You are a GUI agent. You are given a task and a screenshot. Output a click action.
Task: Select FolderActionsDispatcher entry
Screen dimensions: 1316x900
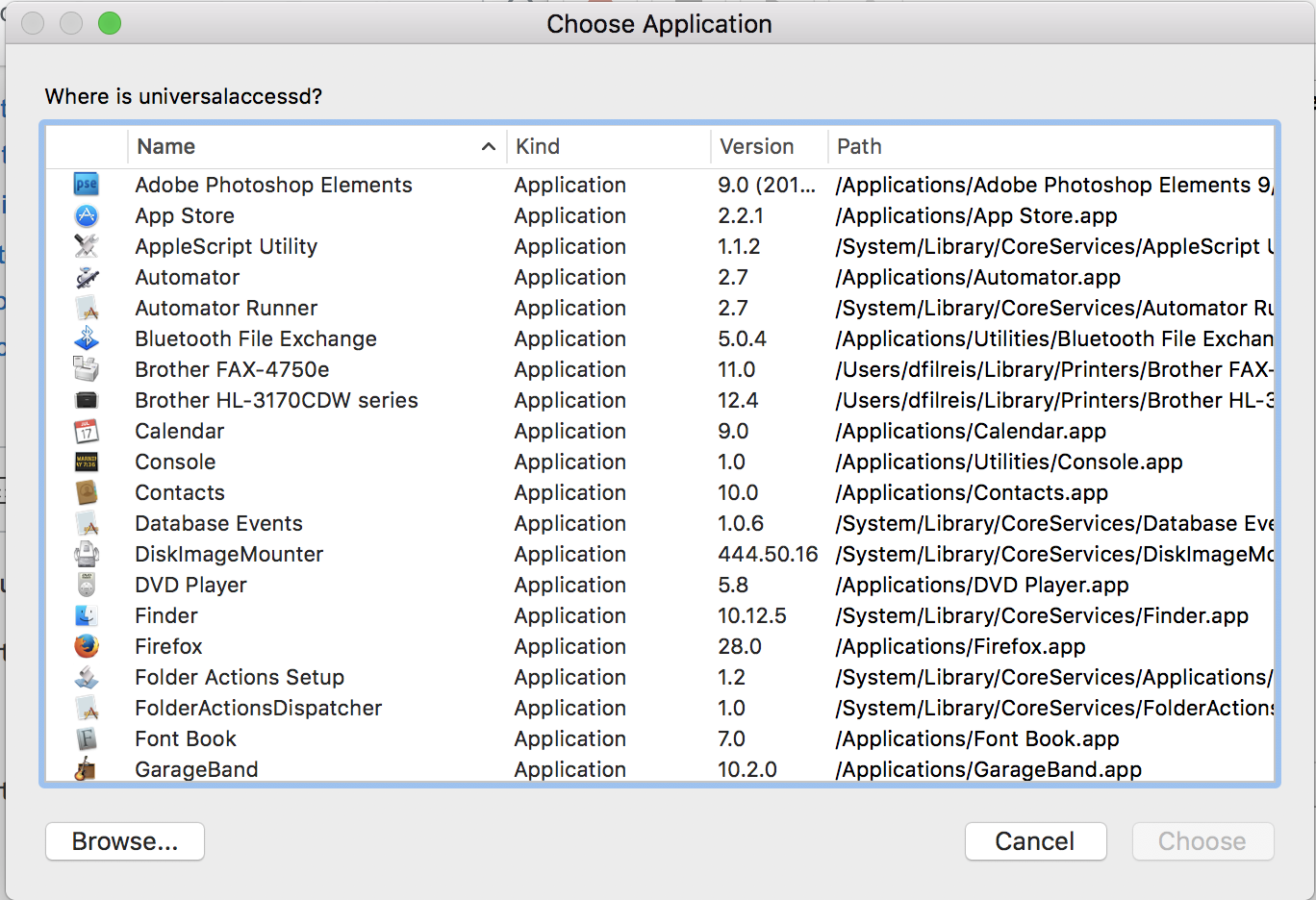tap(258, 708)
